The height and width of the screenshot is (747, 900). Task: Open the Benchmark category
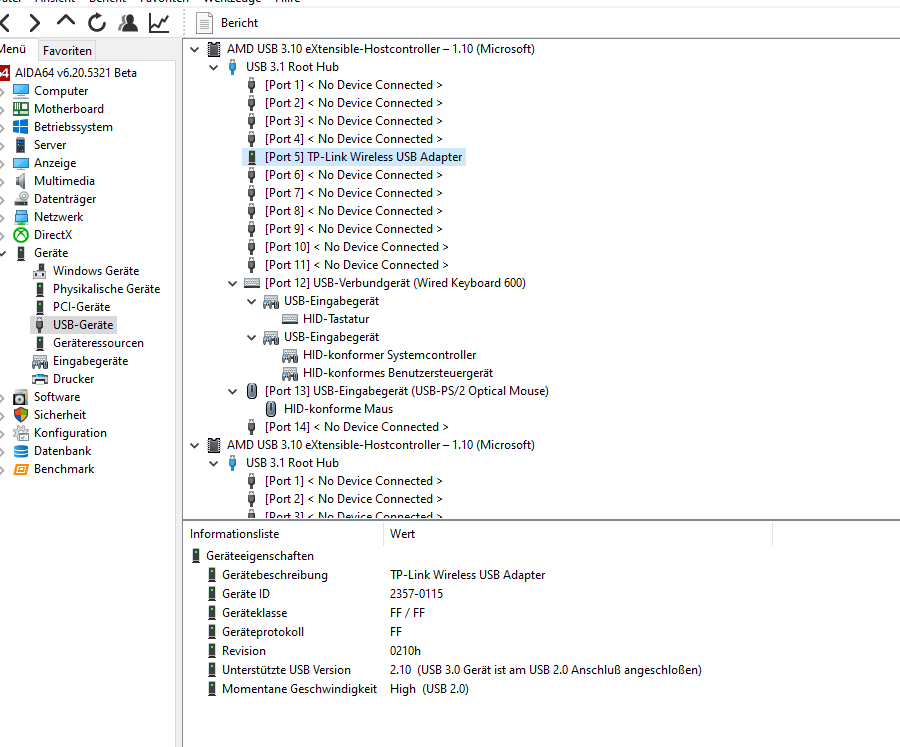coord(64,469)
